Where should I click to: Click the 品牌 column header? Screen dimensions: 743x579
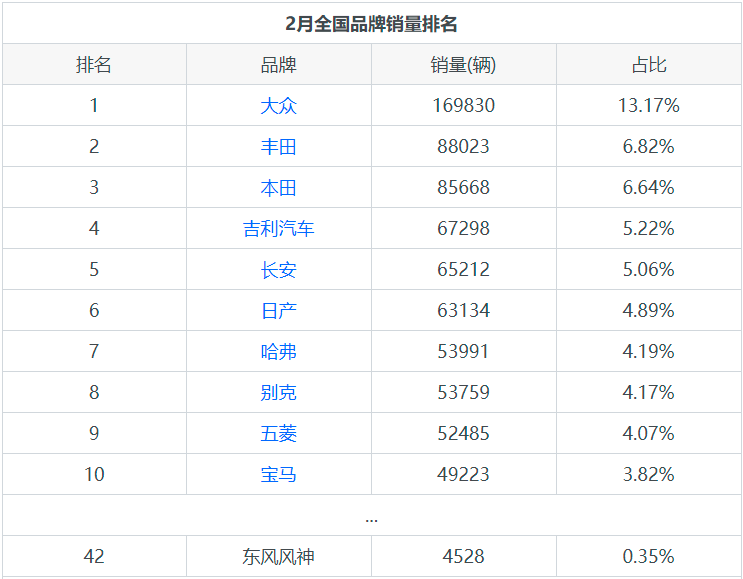[278, 65]
